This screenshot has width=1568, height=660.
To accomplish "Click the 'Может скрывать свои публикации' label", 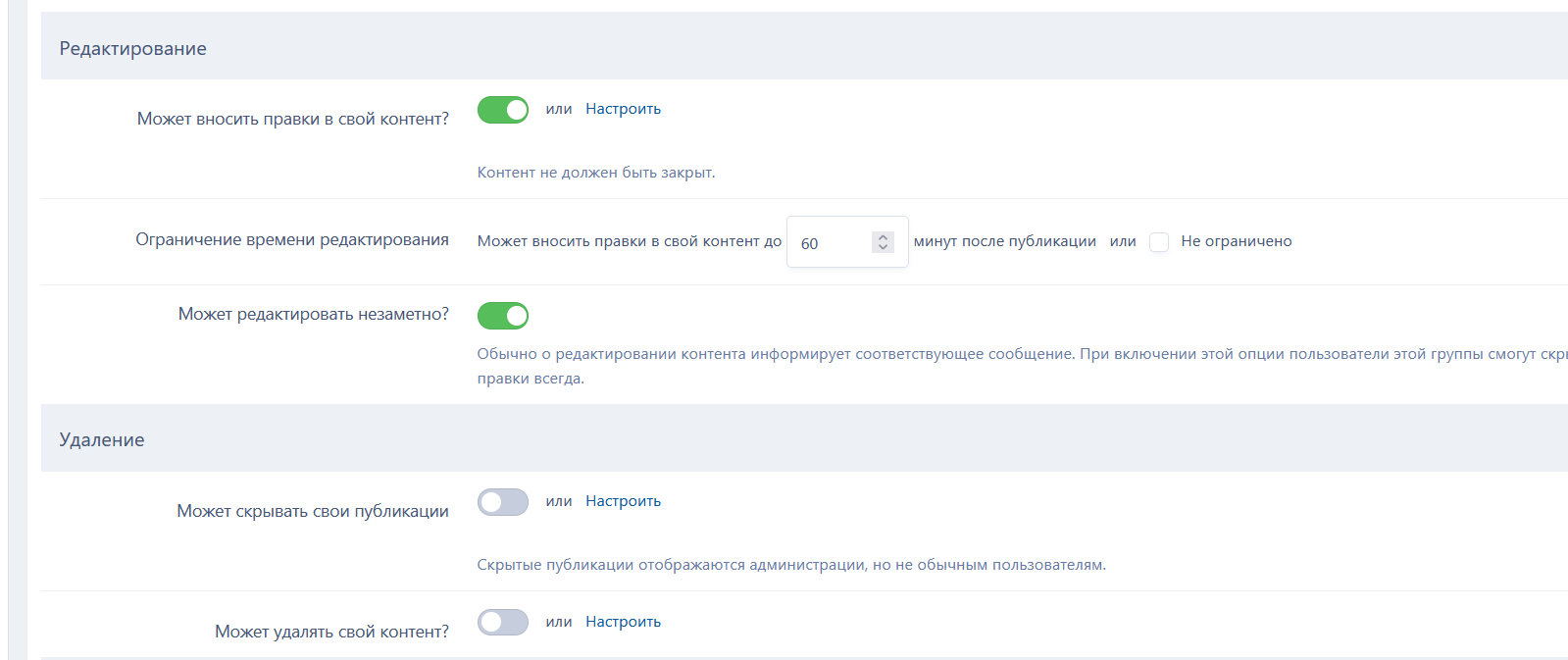I will pos(312,511).
